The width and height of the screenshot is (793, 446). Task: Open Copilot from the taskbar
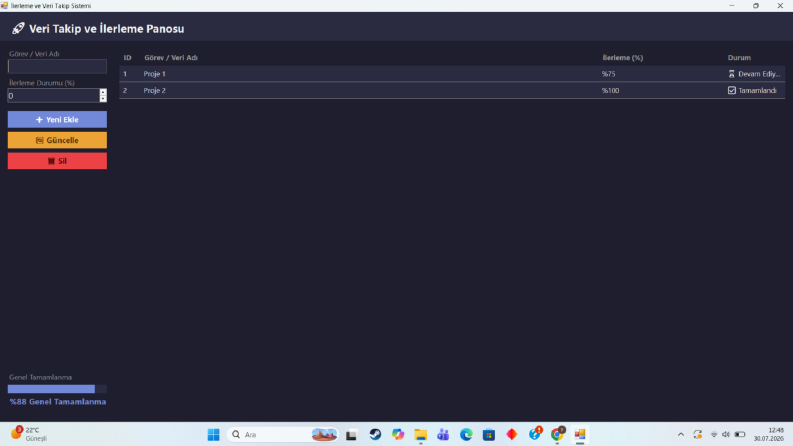[398, 434]
